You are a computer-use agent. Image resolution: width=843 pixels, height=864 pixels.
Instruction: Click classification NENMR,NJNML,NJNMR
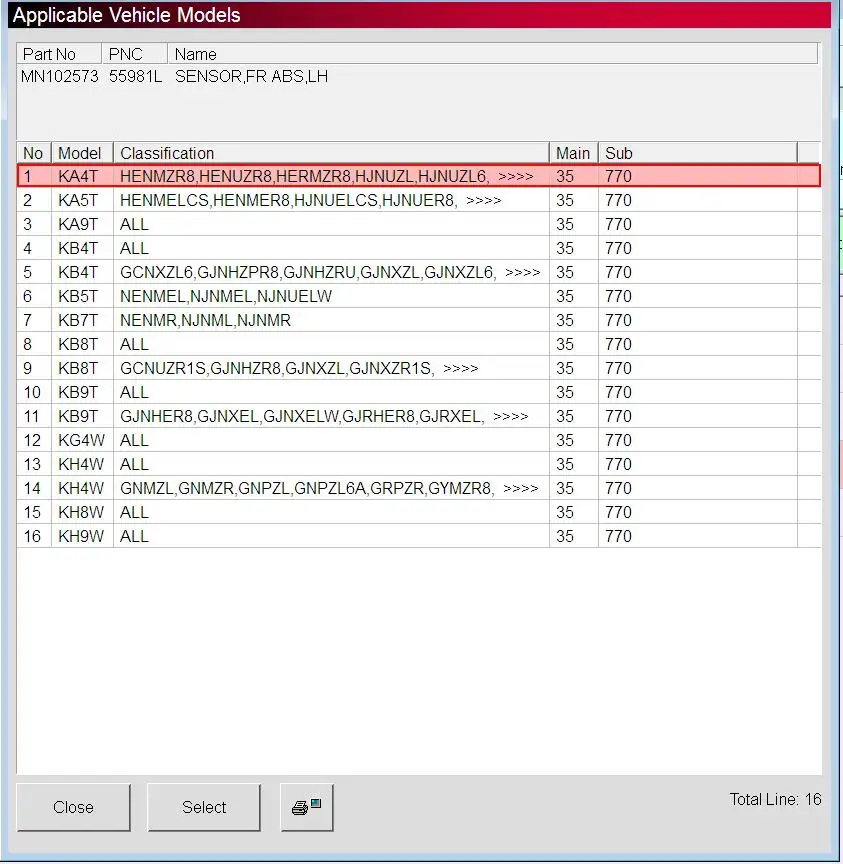coord(205,320)
